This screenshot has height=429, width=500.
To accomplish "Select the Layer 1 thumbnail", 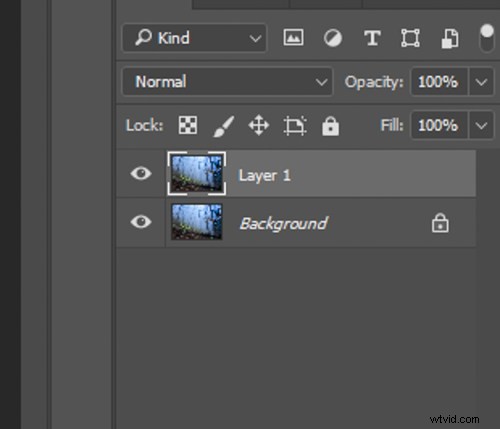I will (x=197, y=173).
